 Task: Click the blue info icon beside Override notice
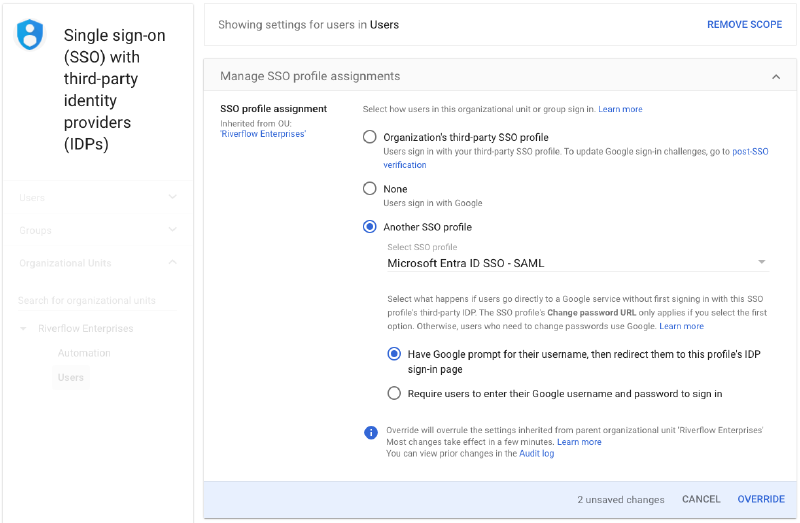[371, 433]
